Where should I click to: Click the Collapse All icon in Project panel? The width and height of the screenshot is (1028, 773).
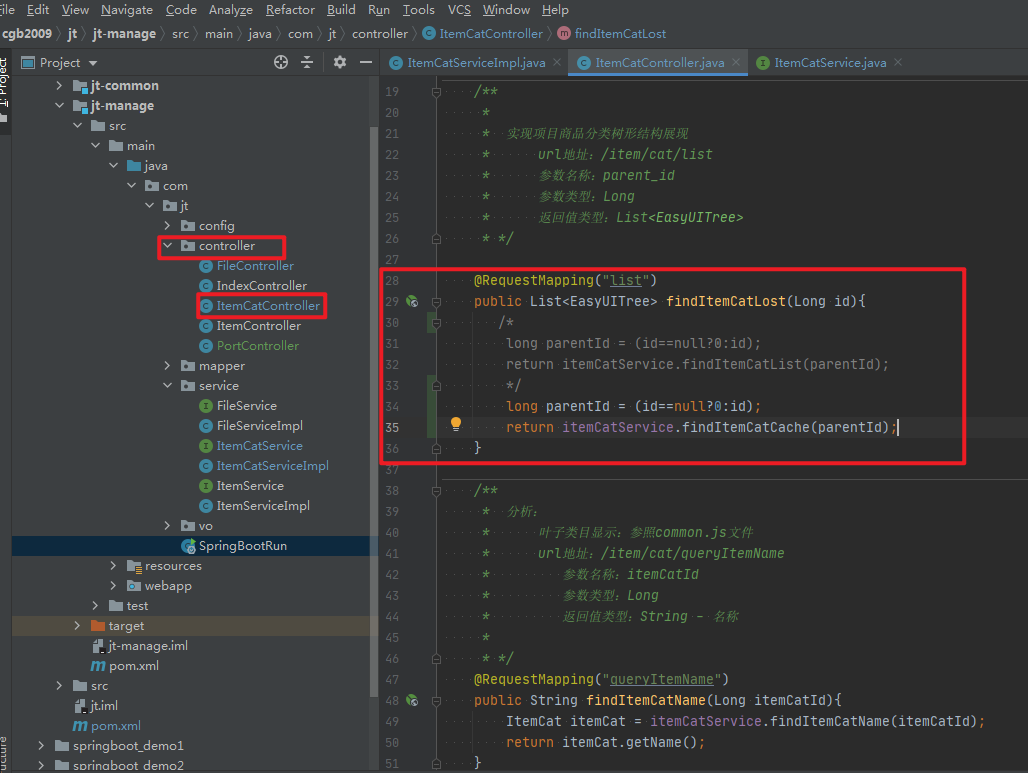point(307,62)
